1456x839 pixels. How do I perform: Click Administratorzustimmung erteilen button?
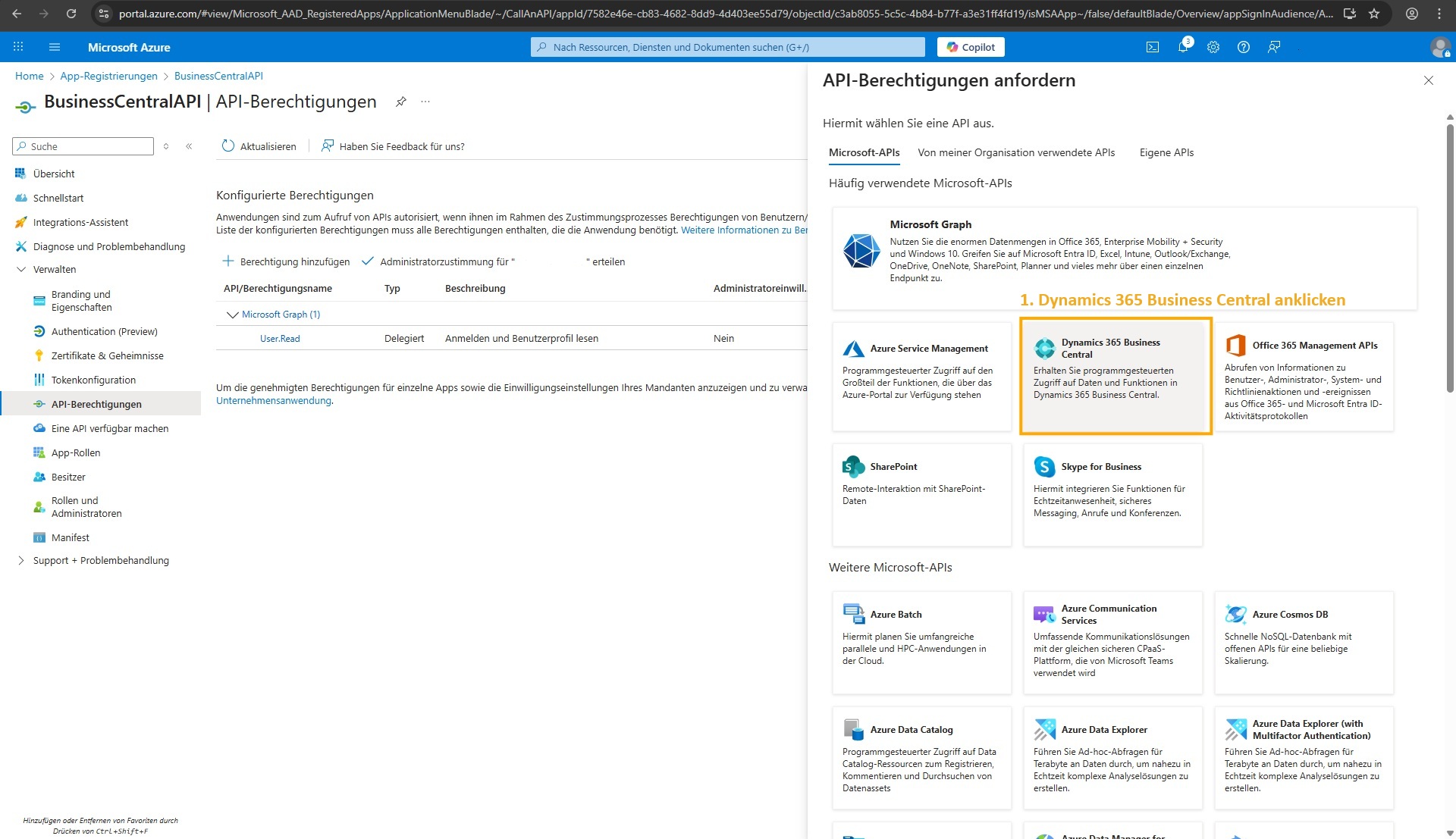pyautogui.click(x=494, y=261)
